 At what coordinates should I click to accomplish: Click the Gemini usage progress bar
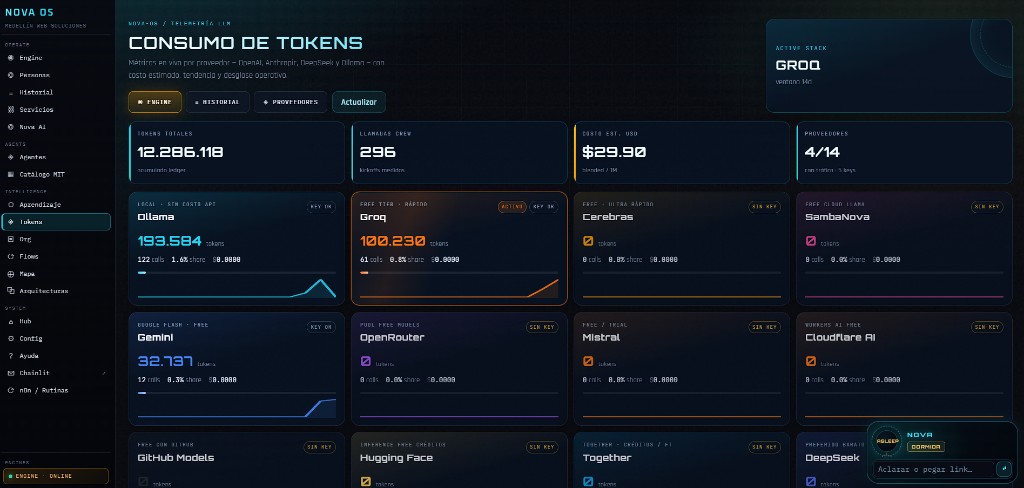pyautogui.click(x=236, y=393)
